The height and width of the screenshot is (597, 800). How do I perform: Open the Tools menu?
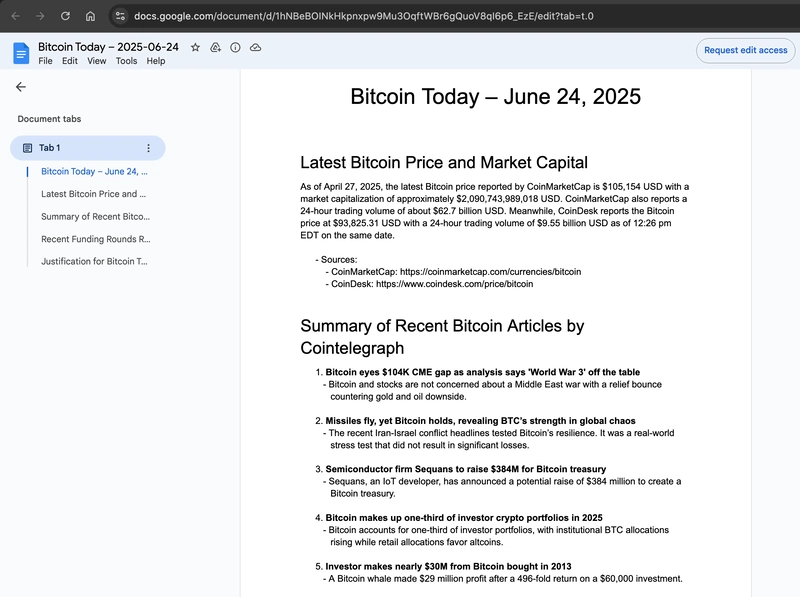point(127,61)
